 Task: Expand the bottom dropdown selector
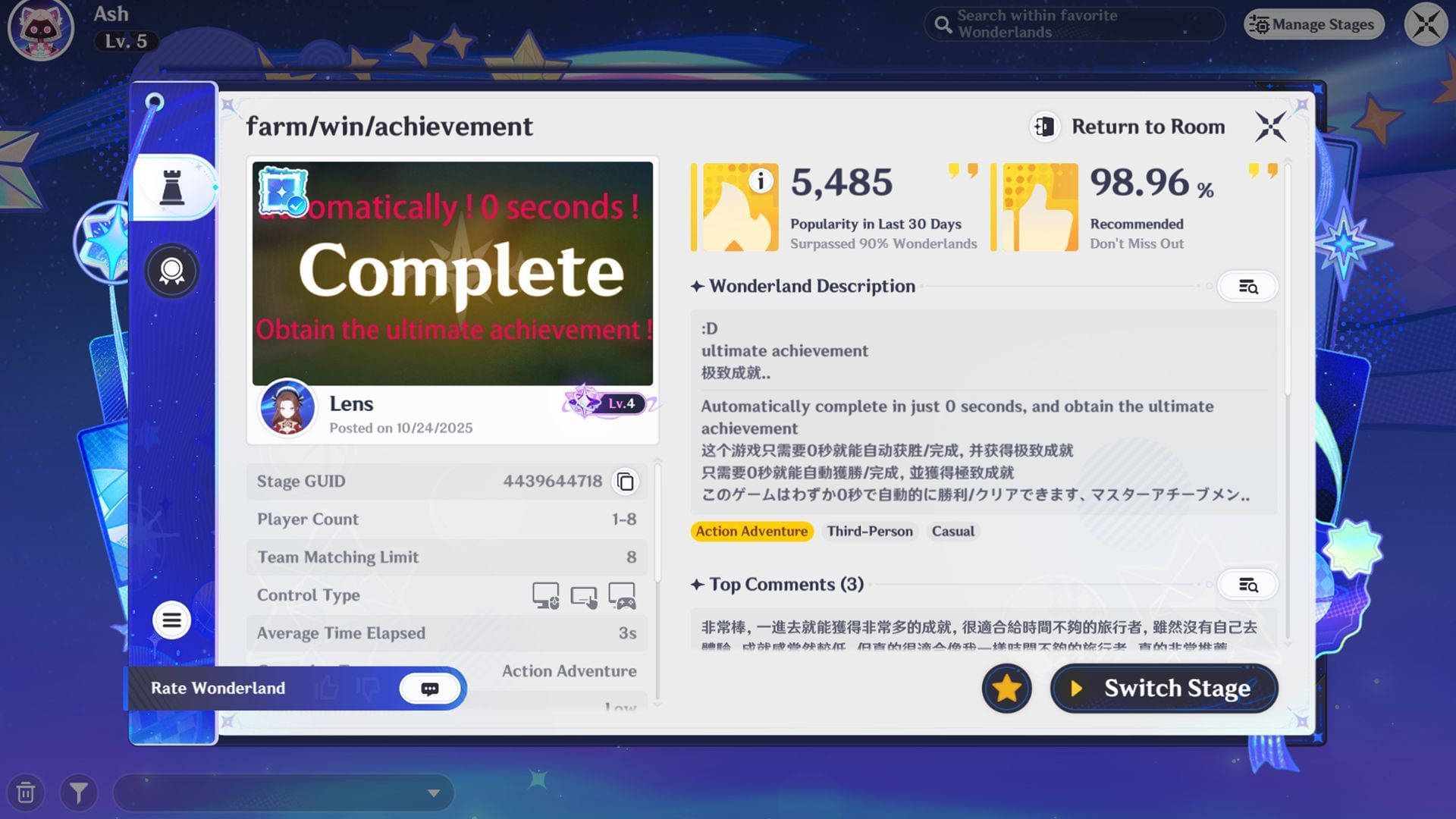click(x=433, y=793)
